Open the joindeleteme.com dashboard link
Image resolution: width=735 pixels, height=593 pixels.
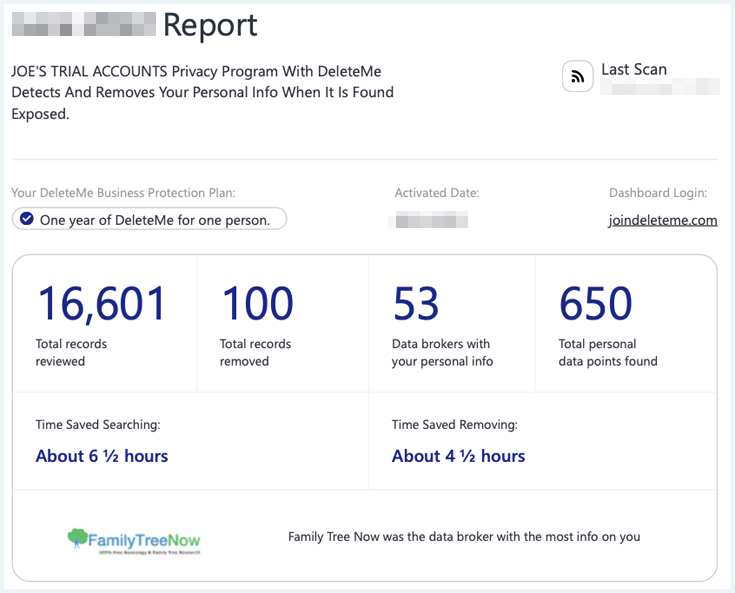tap(663, 220)
